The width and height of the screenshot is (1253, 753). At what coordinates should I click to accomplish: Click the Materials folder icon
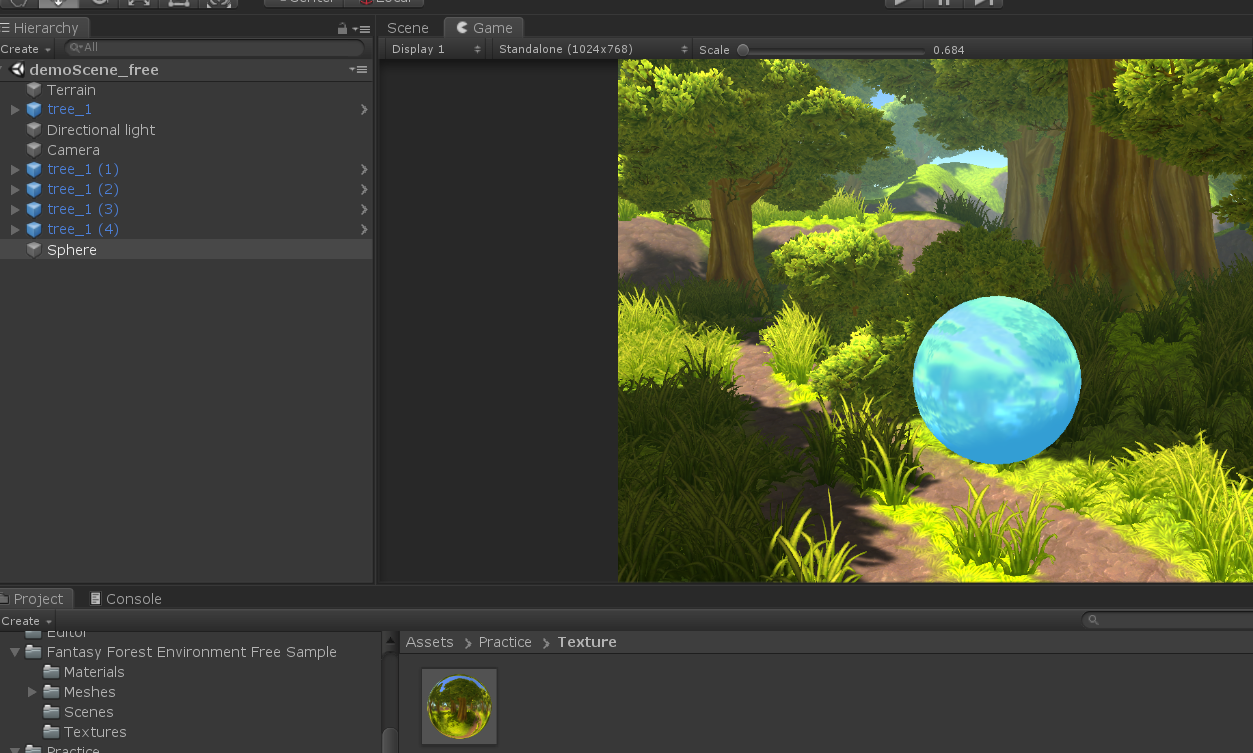click(x=51, y=672)
